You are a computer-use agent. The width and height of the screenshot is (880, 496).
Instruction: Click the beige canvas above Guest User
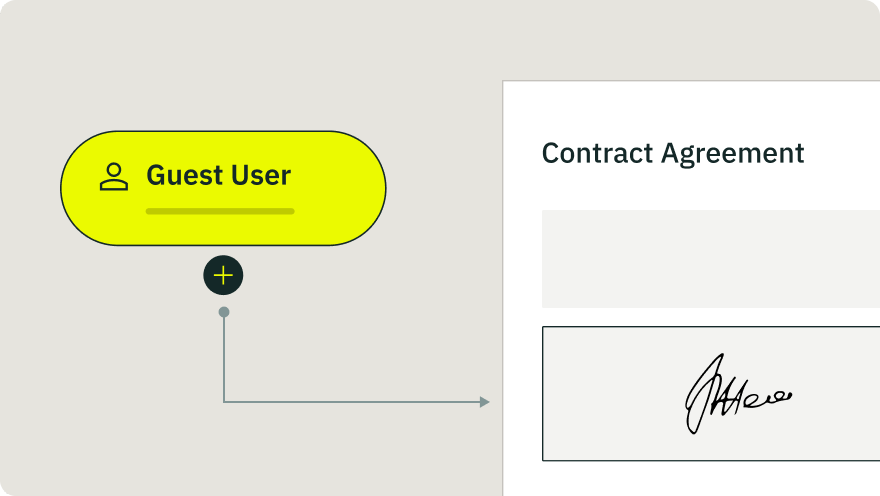coord(223,65)
